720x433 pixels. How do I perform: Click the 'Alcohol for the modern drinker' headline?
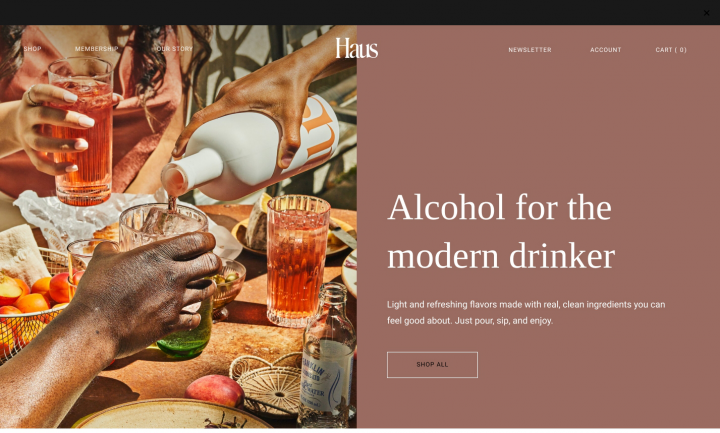tap(501, 231)
